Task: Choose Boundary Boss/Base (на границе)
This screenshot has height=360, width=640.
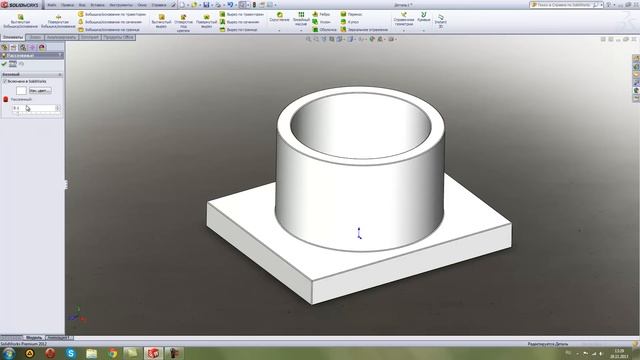Action: pos(109,29)
